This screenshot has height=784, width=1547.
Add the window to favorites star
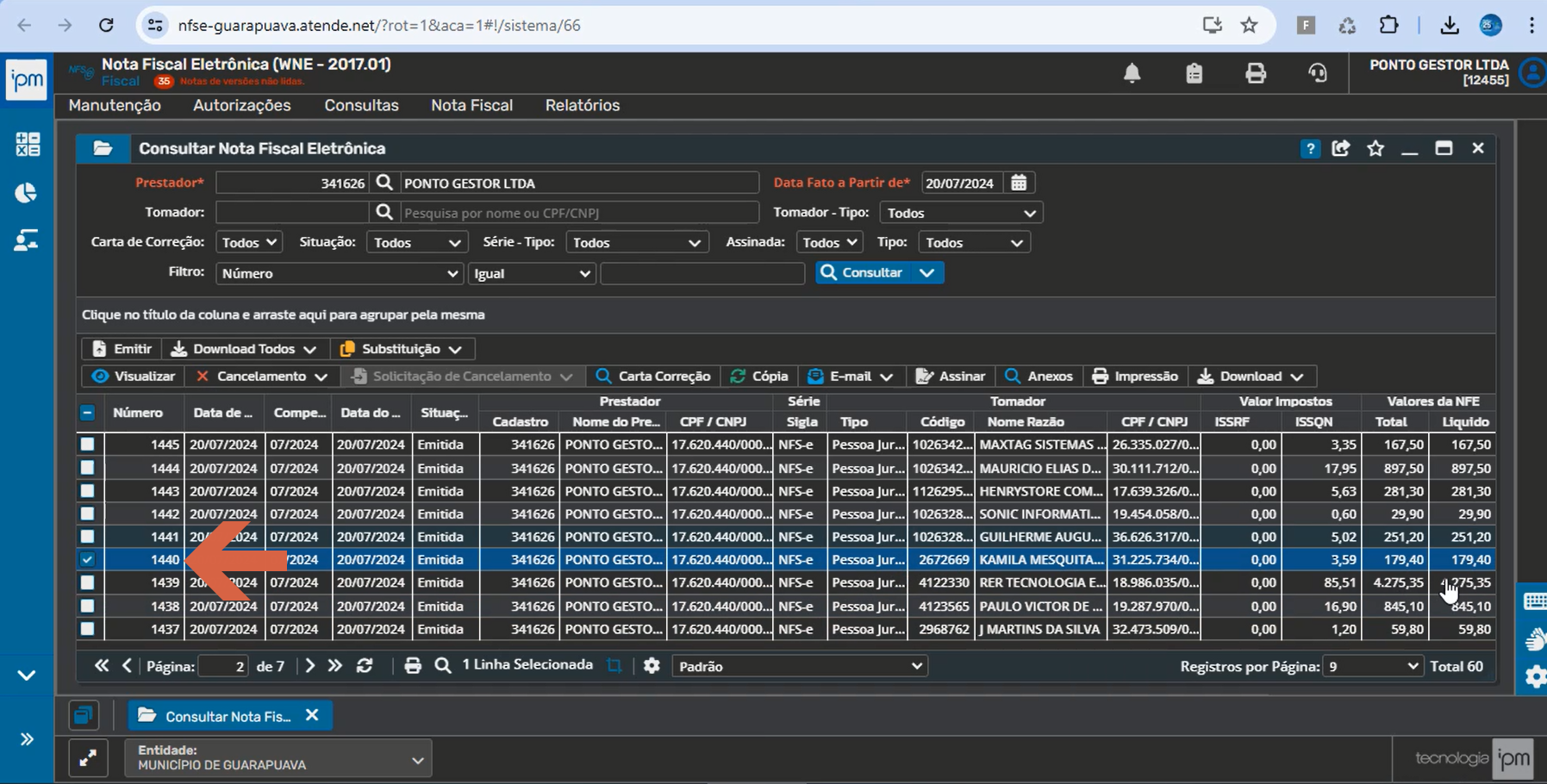(x=1375, y=149)
